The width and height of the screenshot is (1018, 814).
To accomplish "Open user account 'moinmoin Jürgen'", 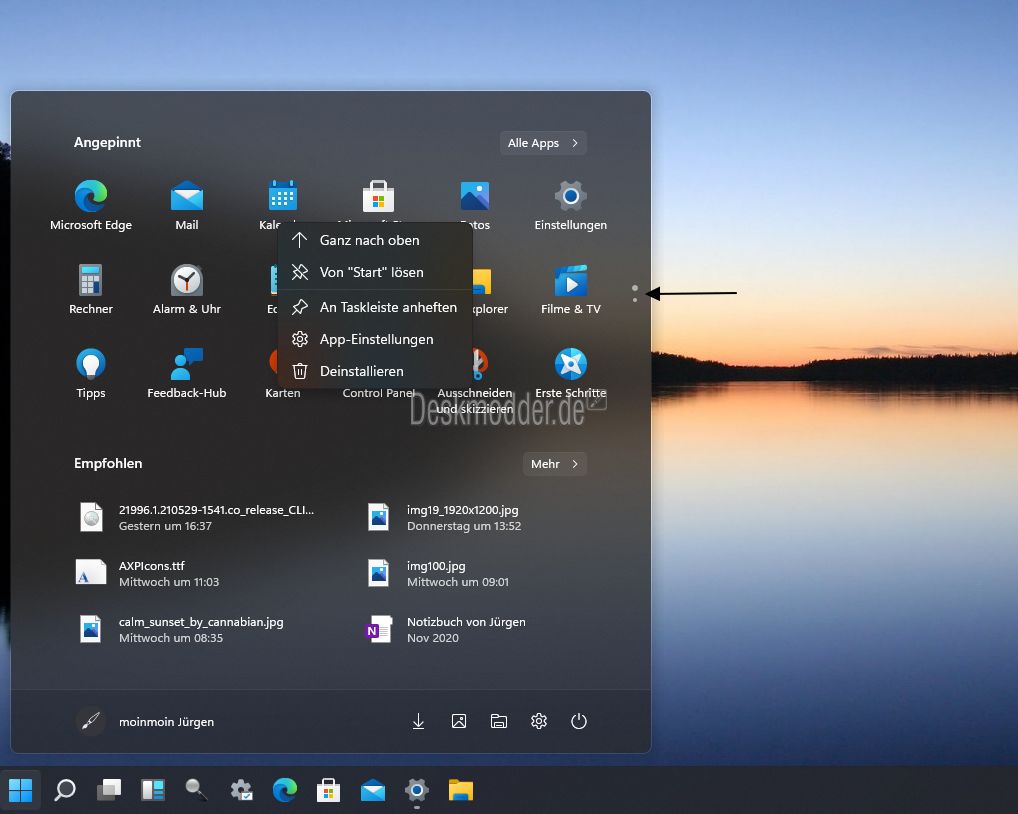I will [145, 722].
